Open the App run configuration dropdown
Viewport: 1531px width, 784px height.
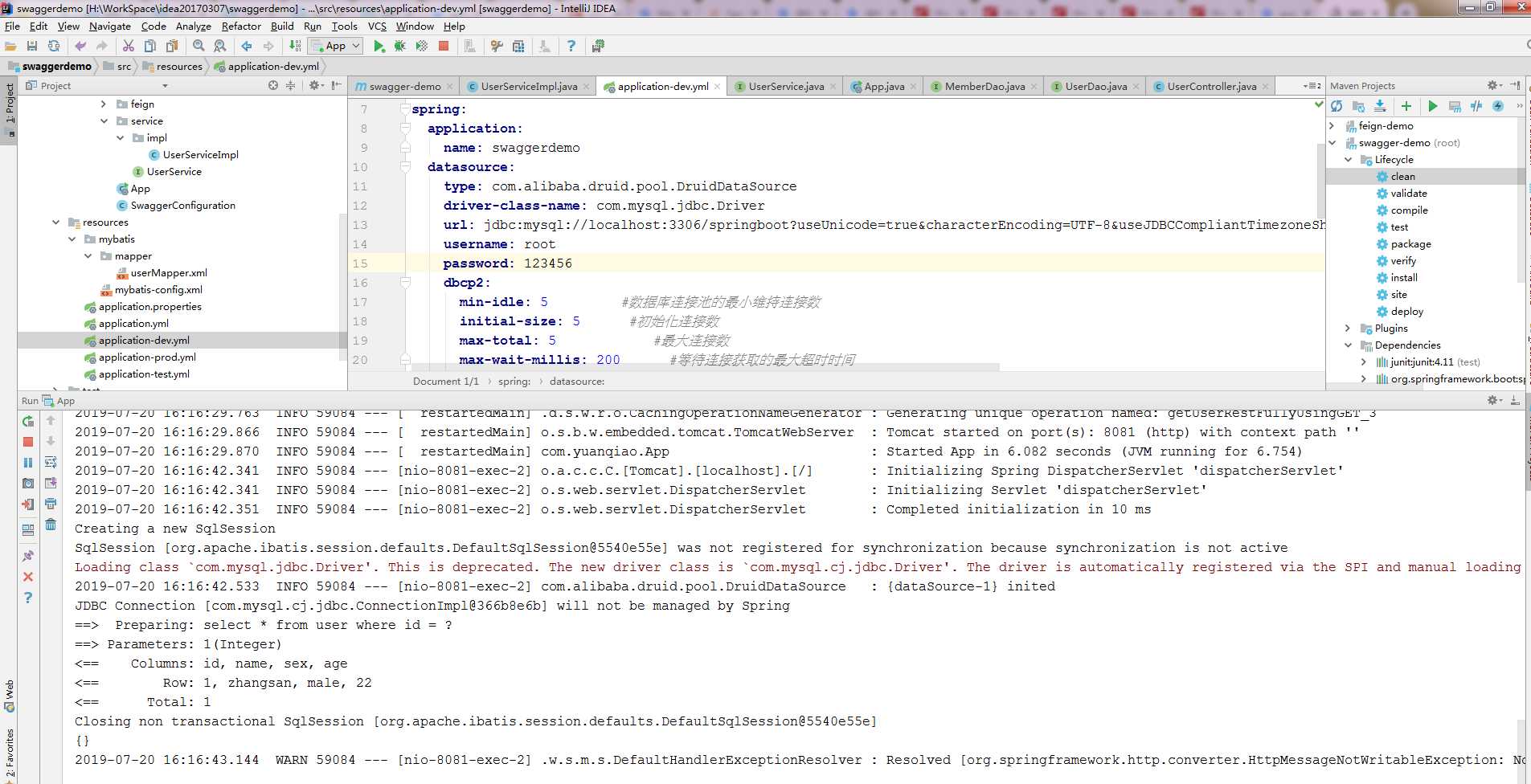point(335,47)
